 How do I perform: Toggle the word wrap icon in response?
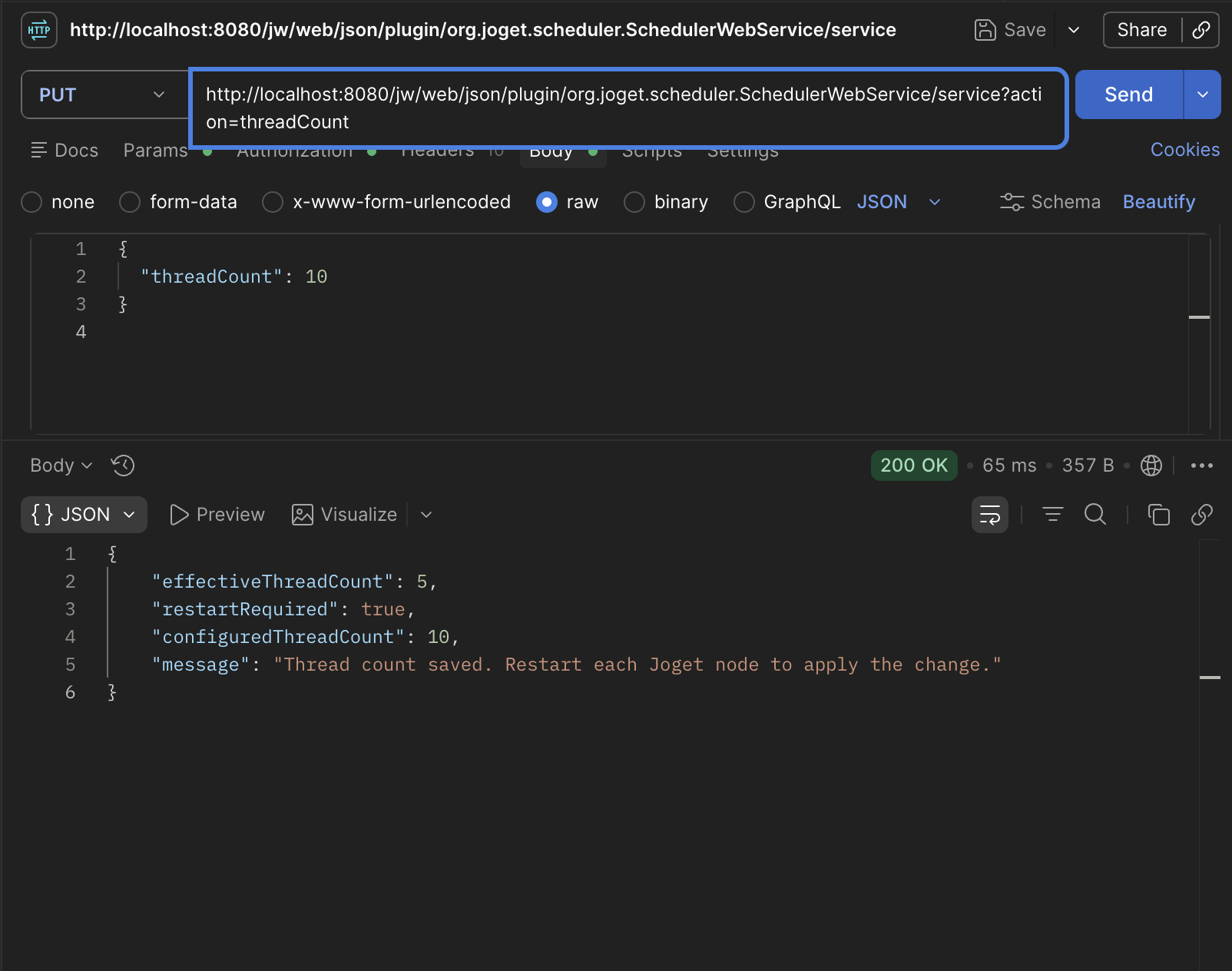coord(990,515)
